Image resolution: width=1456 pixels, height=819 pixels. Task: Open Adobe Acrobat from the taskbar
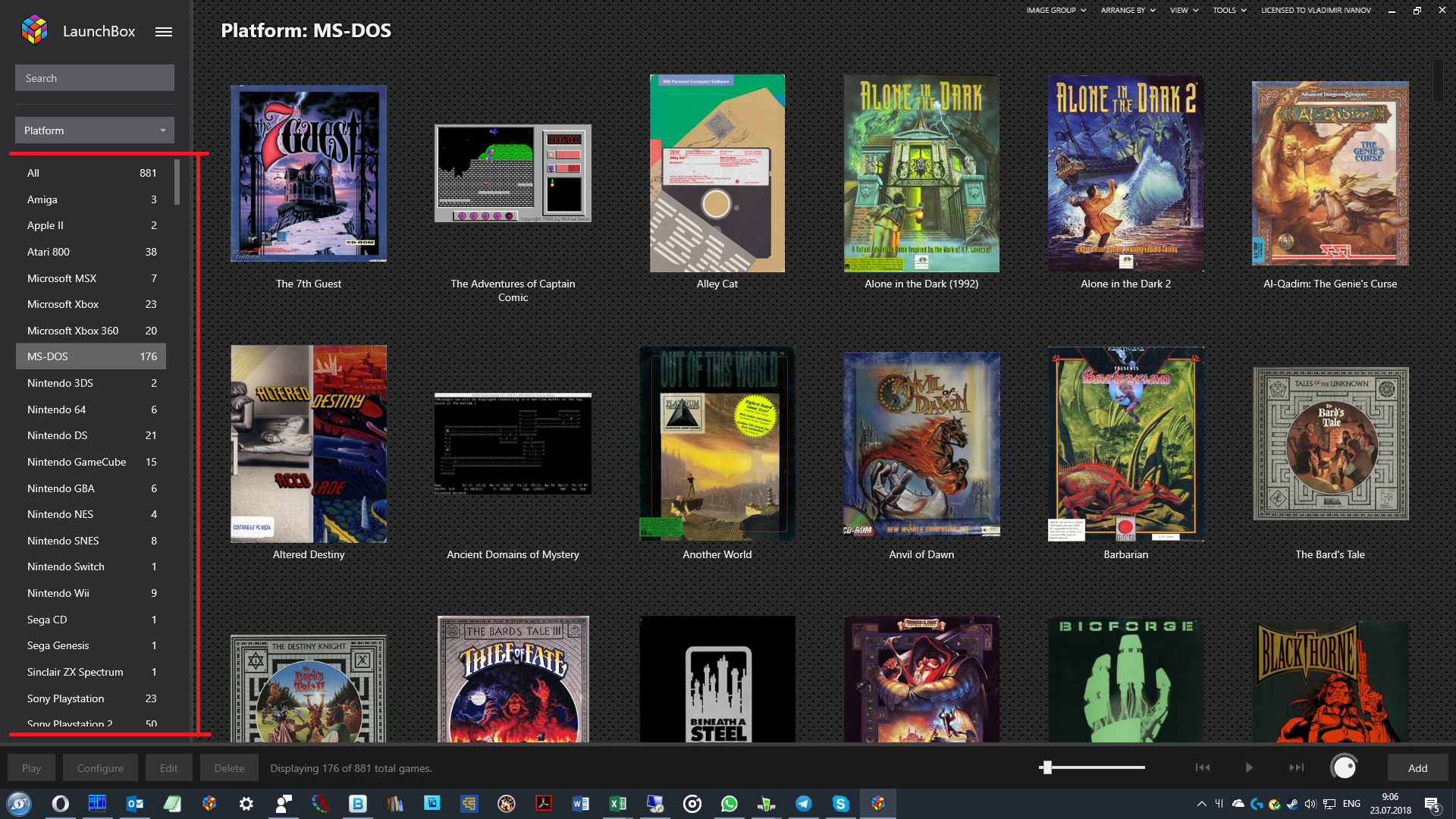(544, 804)
